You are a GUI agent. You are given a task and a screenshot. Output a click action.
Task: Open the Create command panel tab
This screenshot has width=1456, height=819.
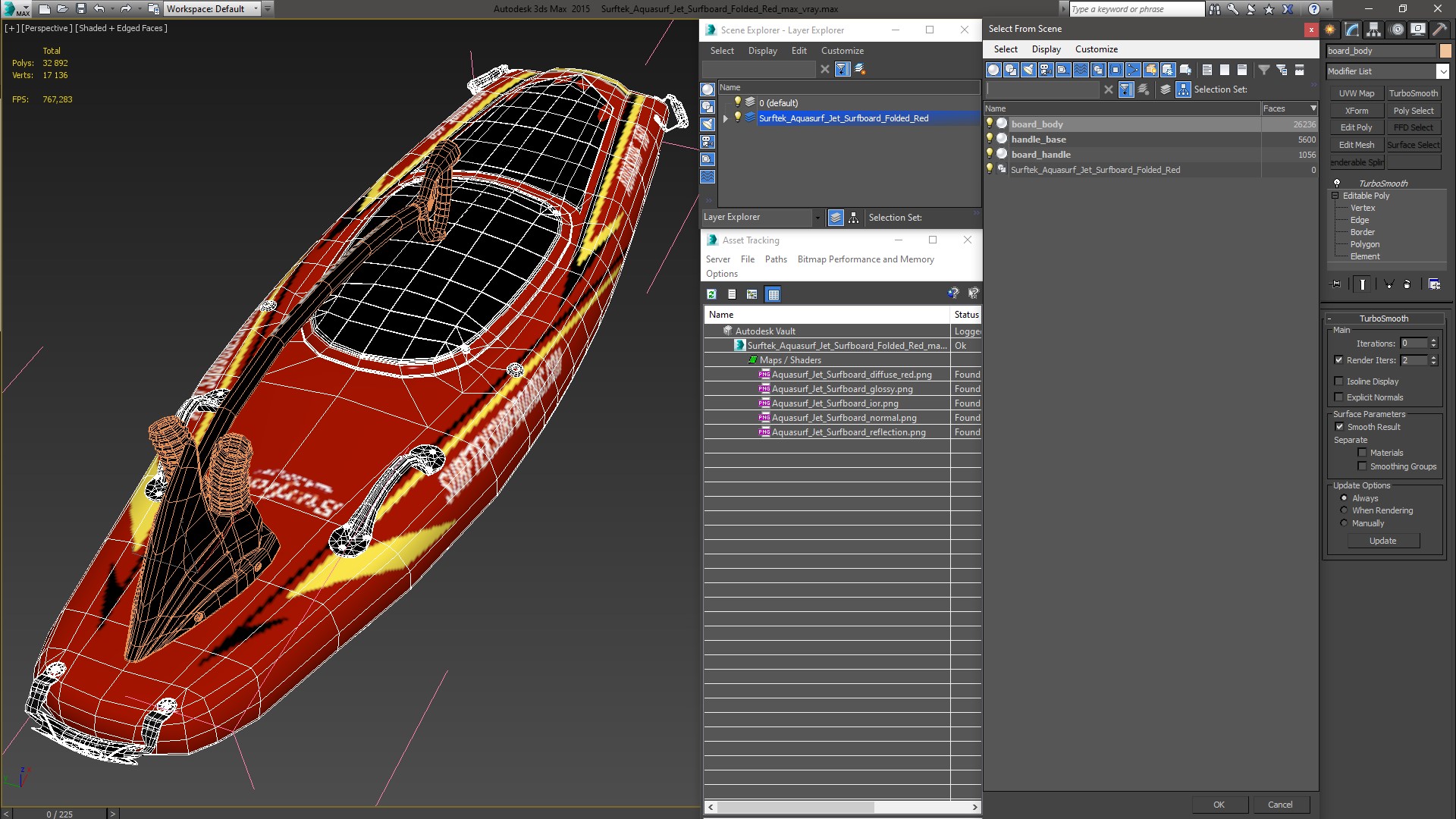click(x=1330, y=30)
